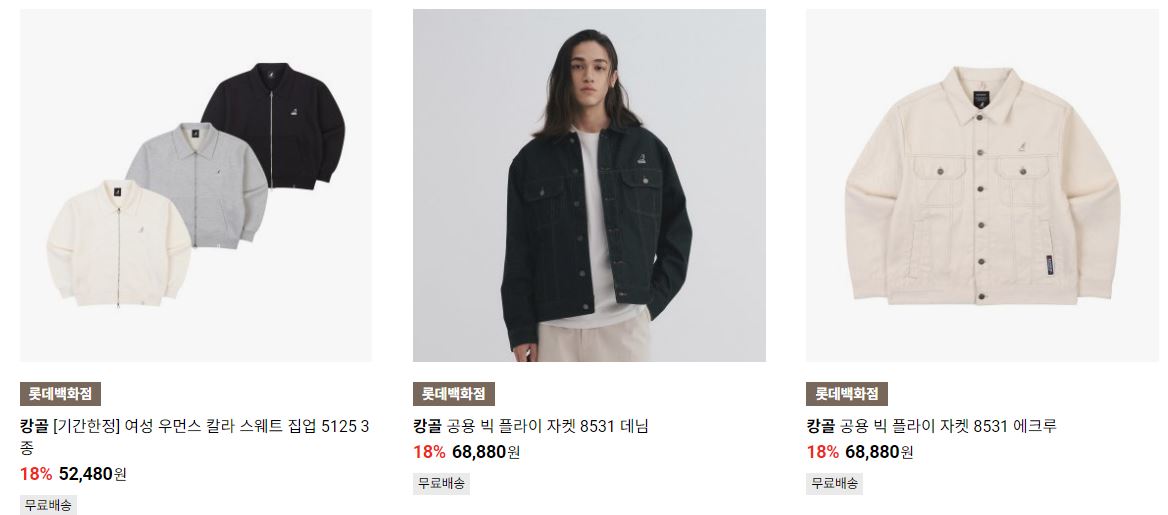Click the gray zip-up jacket in first image

click(x=197, y=185)
